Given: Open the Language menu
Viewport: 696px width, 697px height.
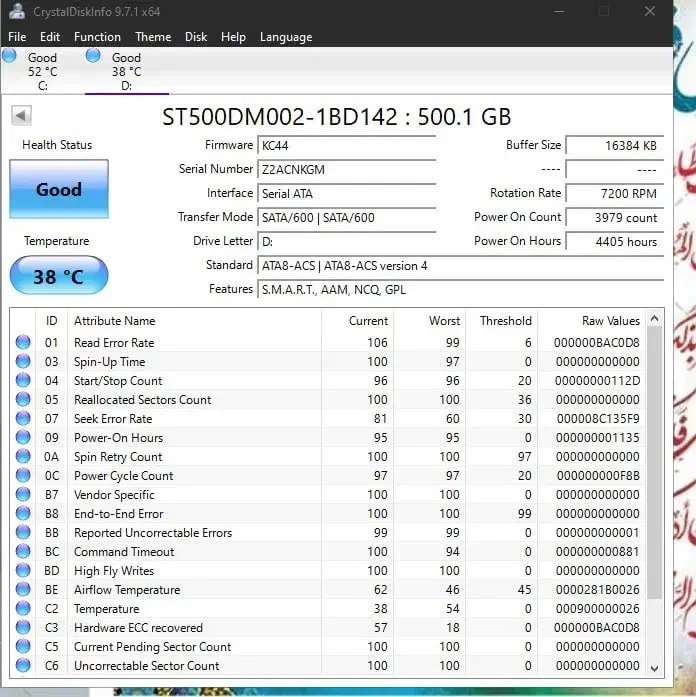Looking at the screenshot, I should (x=286, y=37).
